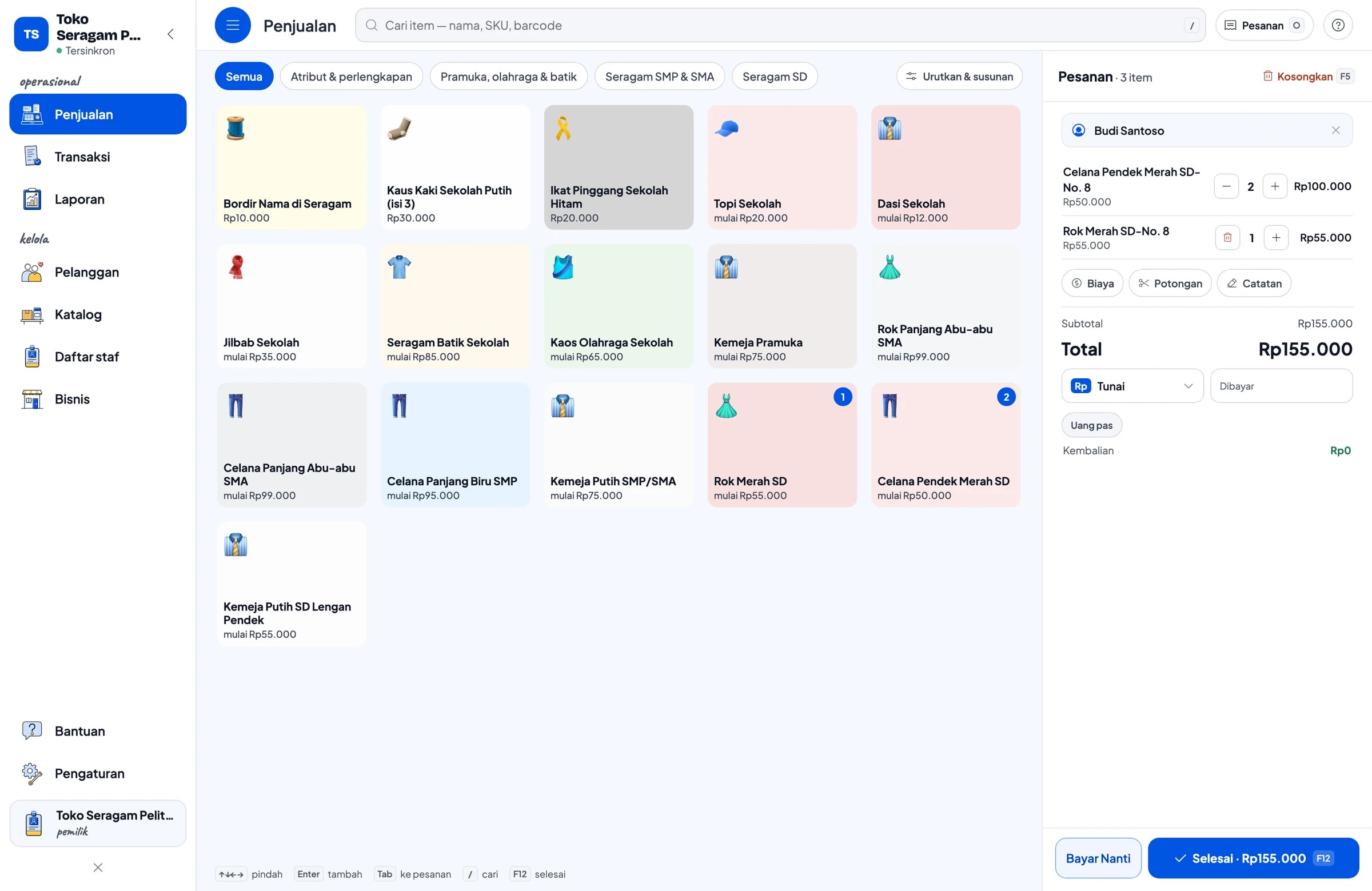The image size is (1372, 891).
Task: Remove Rok Merah SD item via trash icon
Action: coord(1227,237)
